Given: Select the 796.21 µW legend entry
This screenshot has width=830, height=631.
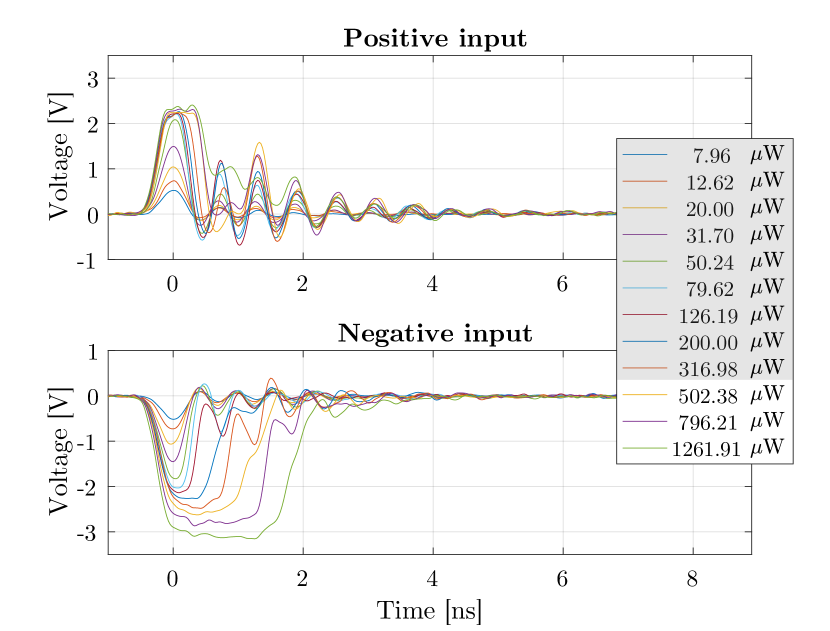Looking at the screenshot, I should point(704,421).
